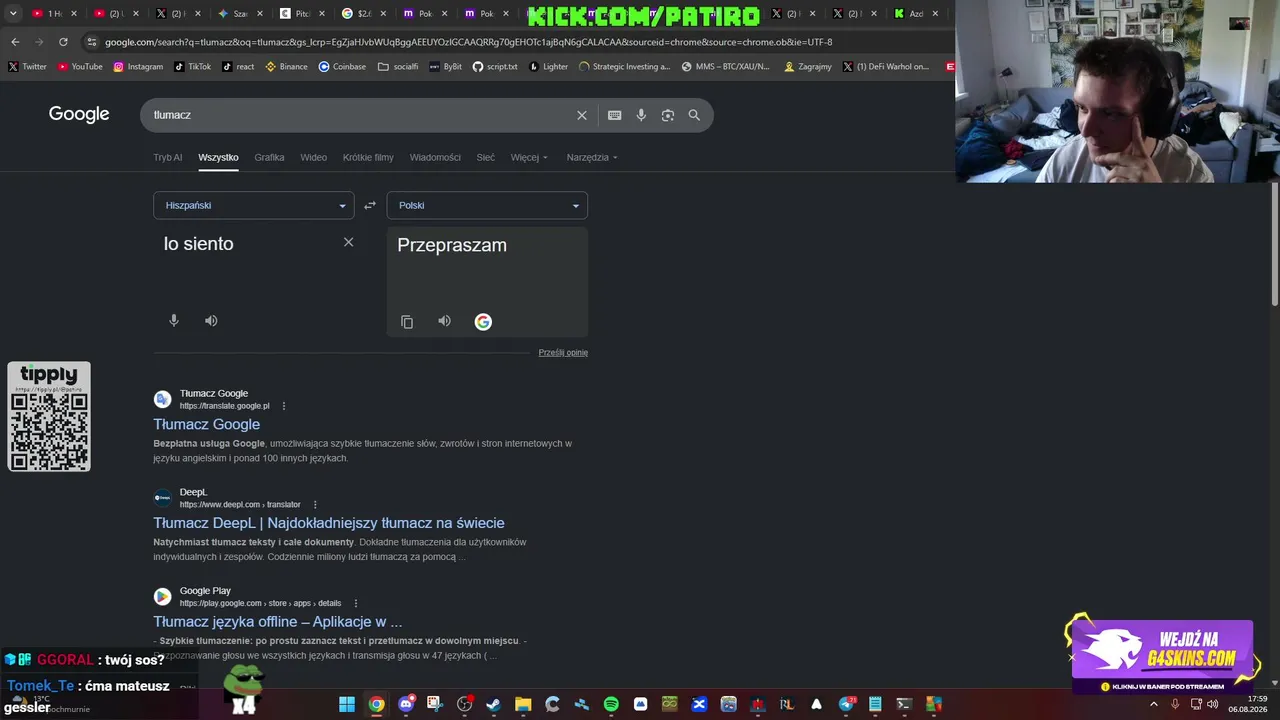Open the 'Tłumacz języka offline' result
Viewport: 1280px width, 720px height.
[x=278, y=621]
